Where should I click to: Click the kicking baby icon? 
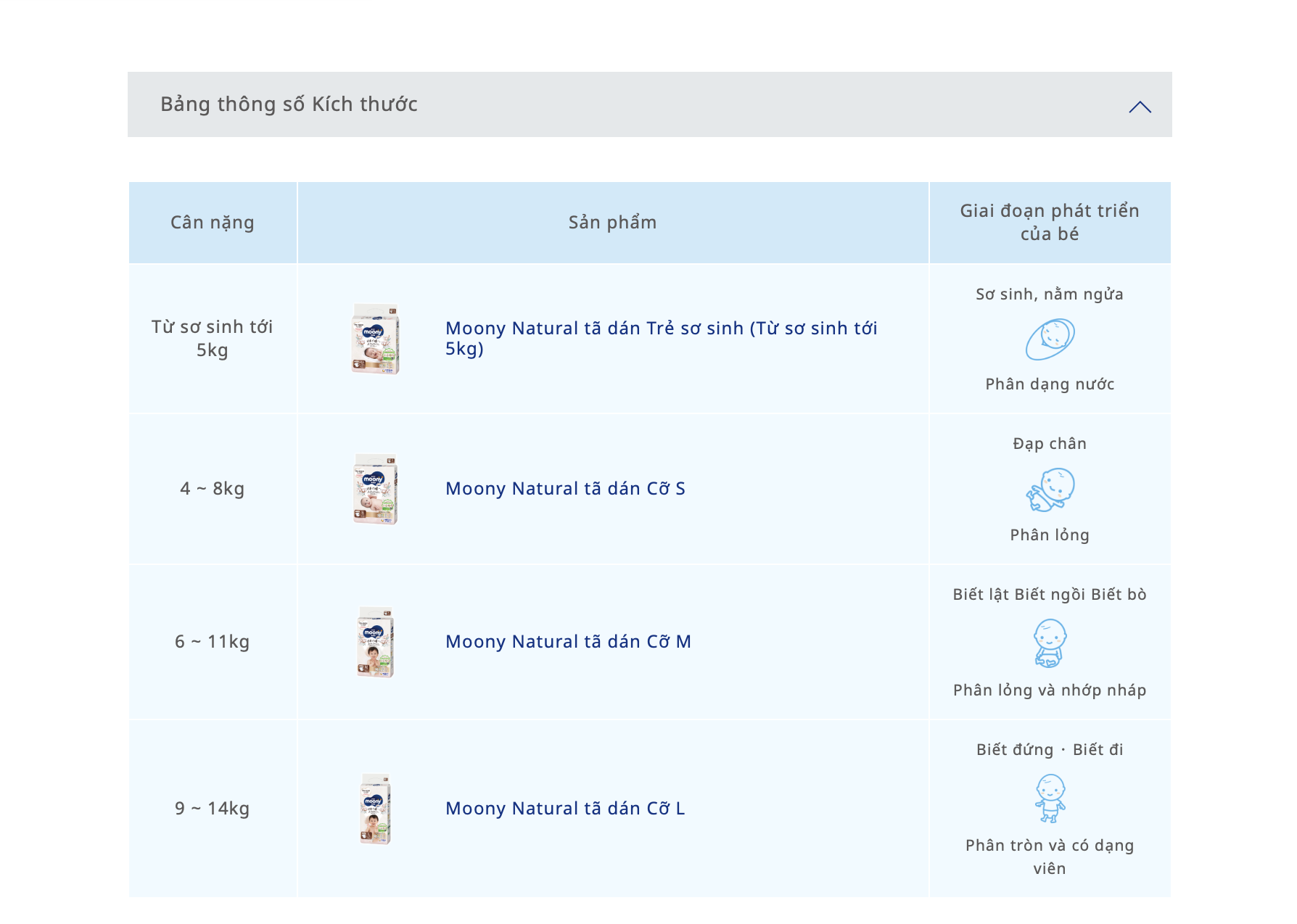pos(1050,490)
